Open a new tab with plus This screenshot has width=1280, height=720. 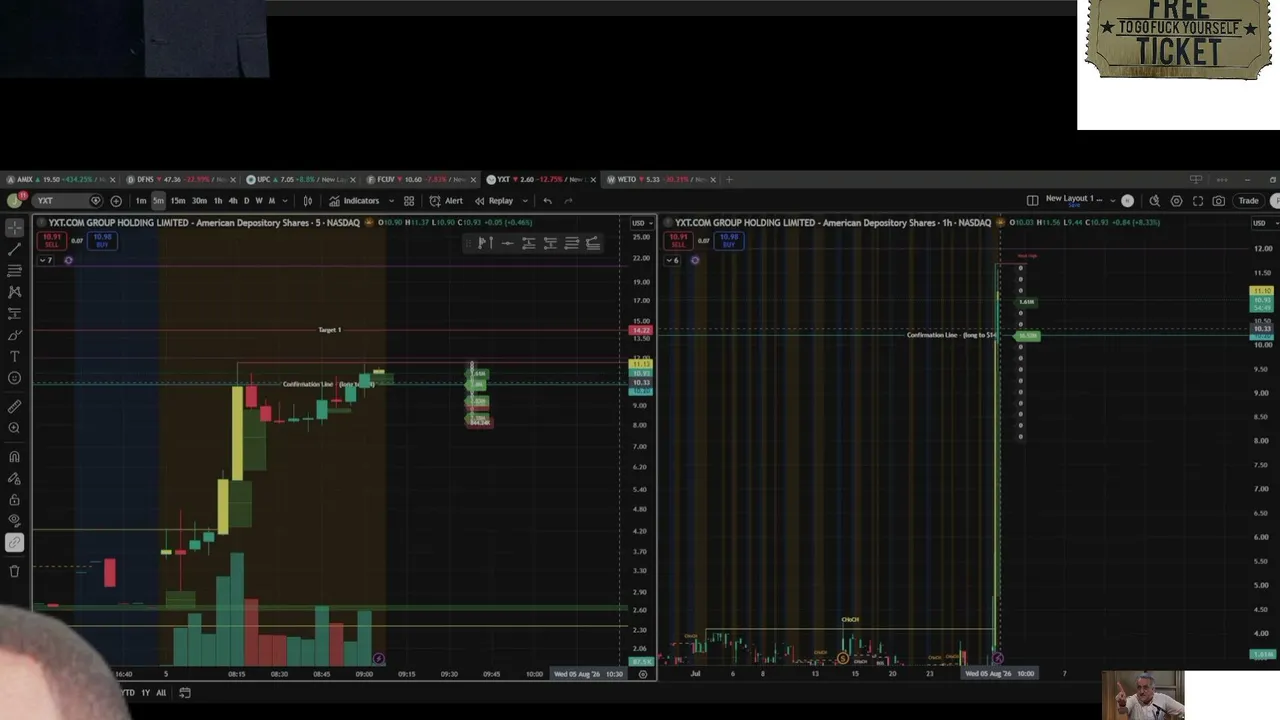coord(729,180)
